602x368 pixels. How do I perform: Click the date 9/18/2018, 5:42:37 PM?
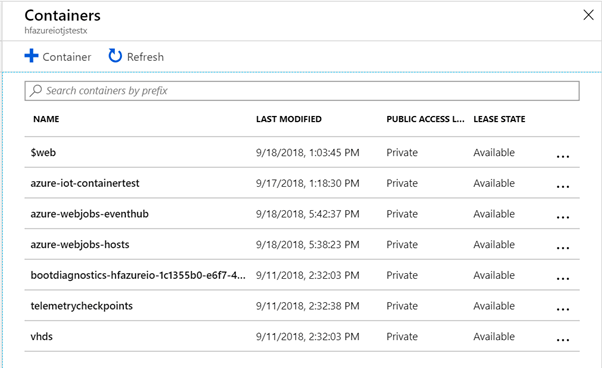(x=308, y=214)
